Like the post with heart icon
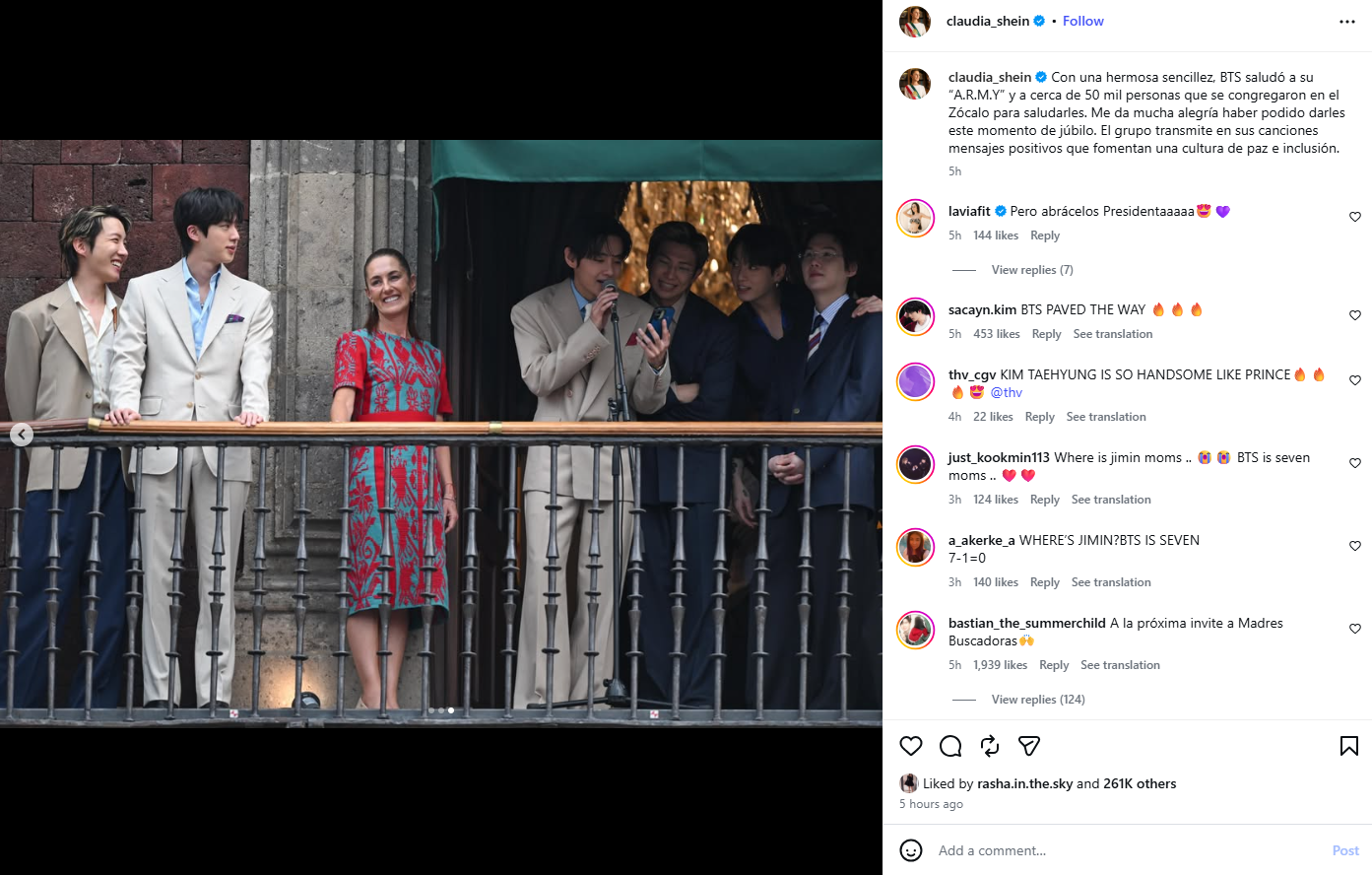 [x=911, y=746]
